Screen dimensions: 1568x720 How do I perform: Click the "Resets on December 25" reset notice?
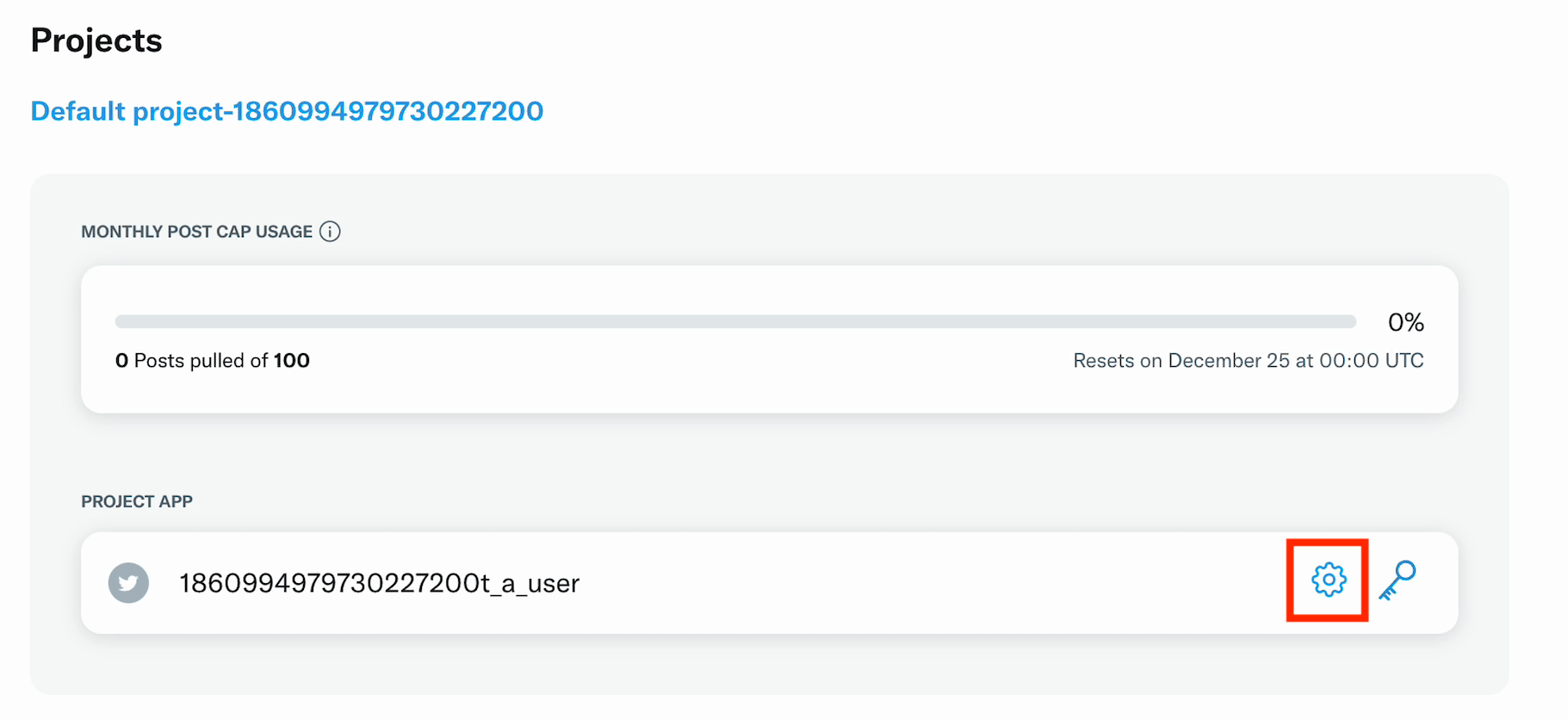[x=1248, y=361]
